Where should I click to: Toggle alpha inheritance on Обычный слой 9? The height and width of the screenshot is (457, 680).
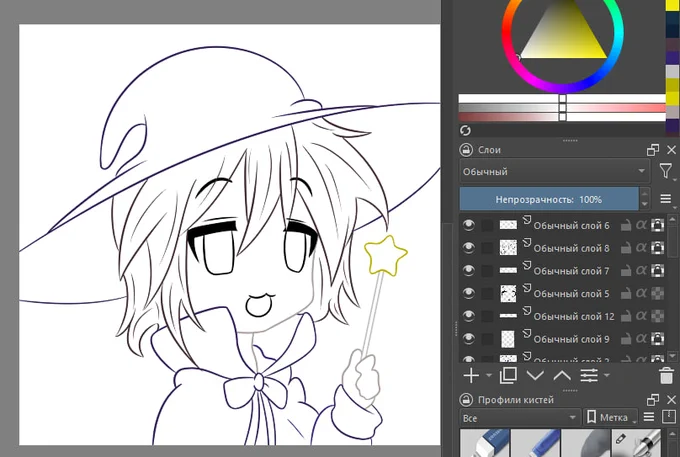[x=641, y=339]
